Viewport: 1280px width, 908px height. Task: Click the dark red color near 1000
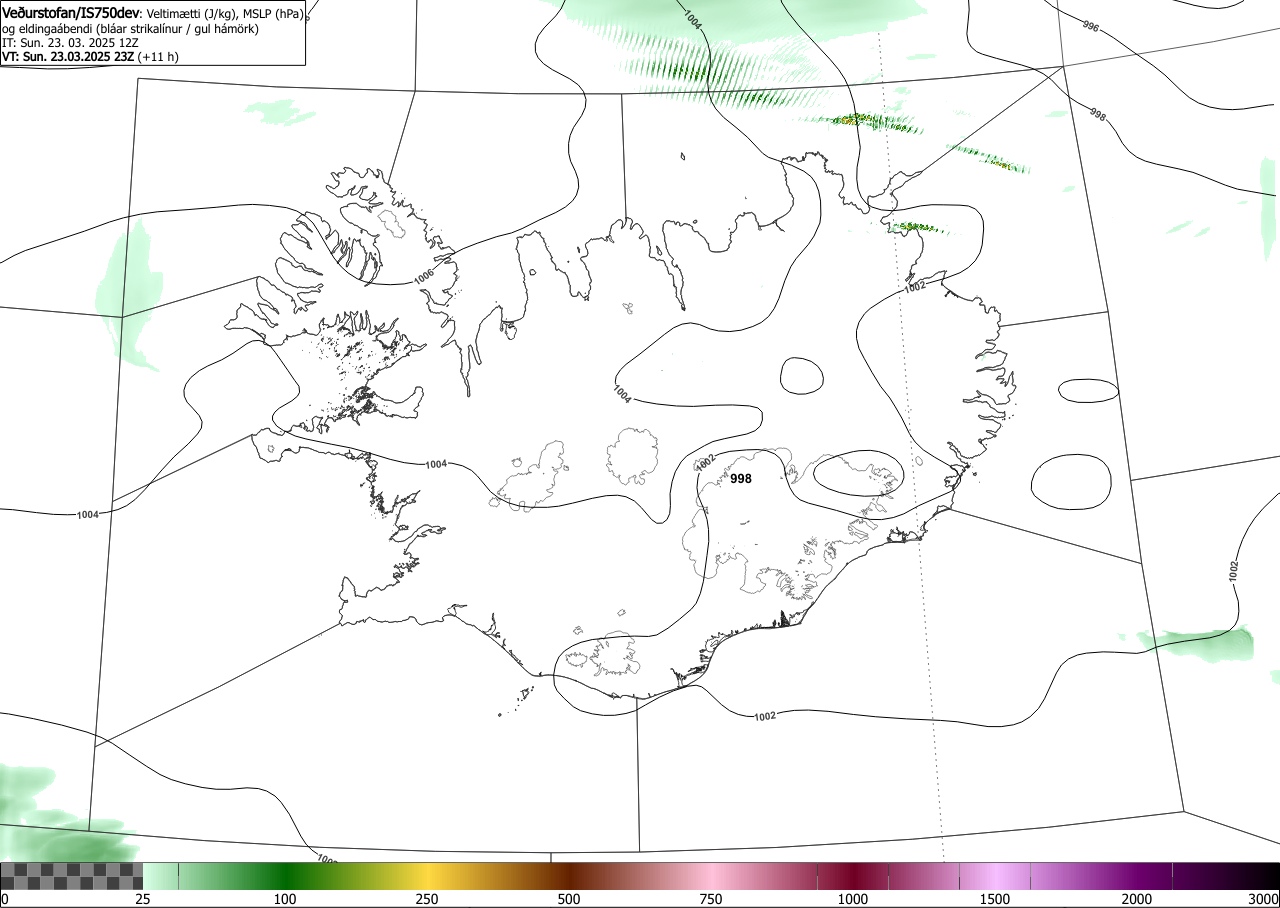pos(853,876)
